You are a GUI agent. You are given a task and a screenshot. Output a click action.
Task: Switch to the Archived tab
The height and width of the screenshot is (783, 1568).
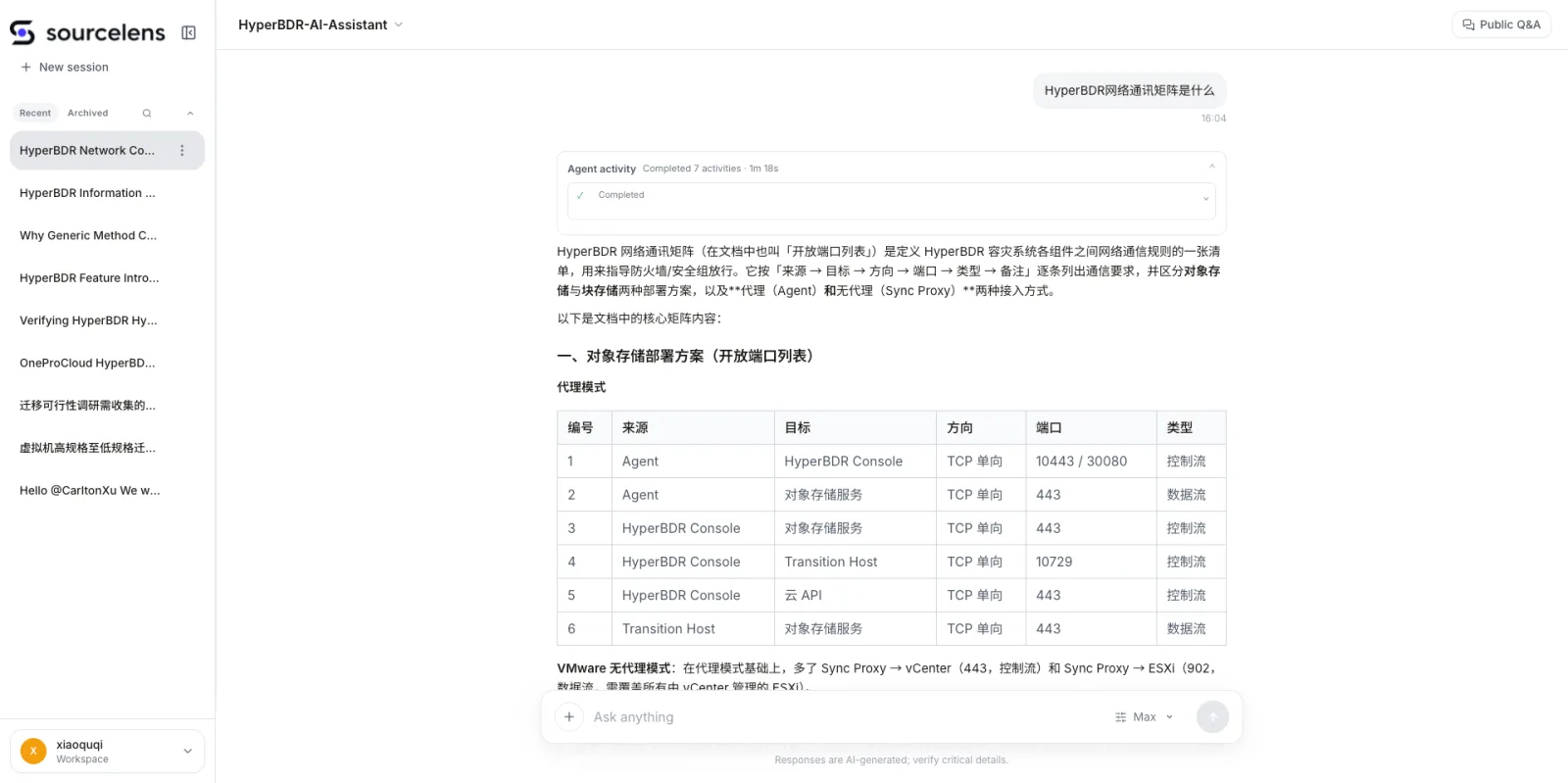[x=88, y=113]
